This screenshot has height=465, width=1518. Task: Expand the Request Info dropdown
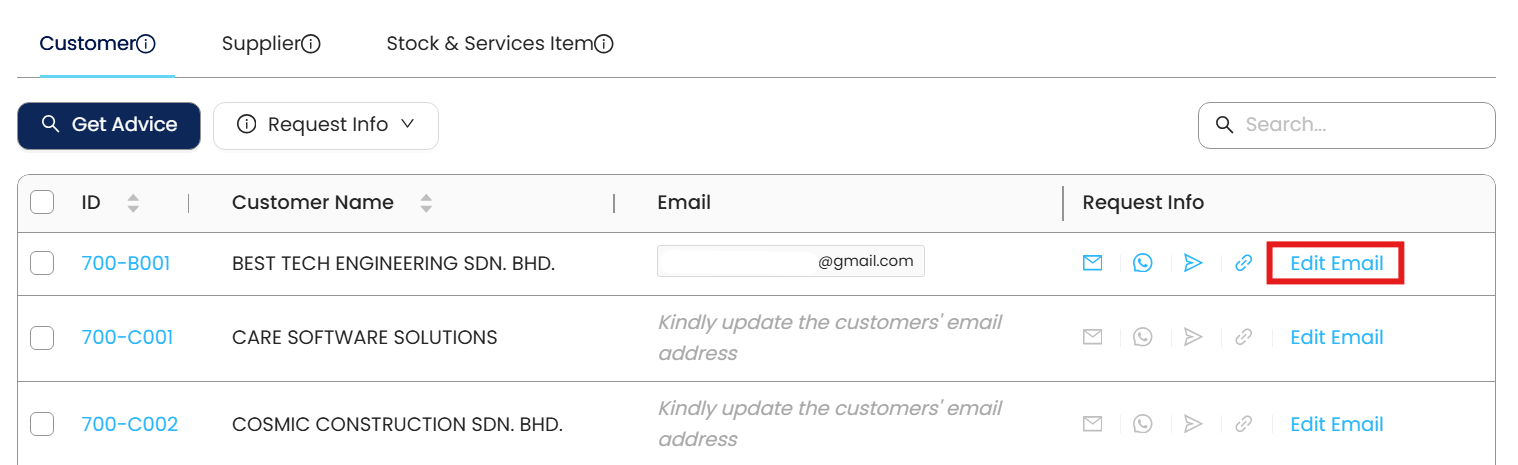click(x=326, y=125)
